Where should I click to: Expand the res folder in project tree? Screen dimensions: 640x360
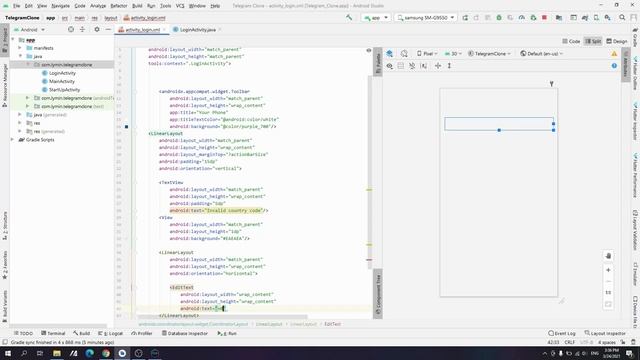20,123
